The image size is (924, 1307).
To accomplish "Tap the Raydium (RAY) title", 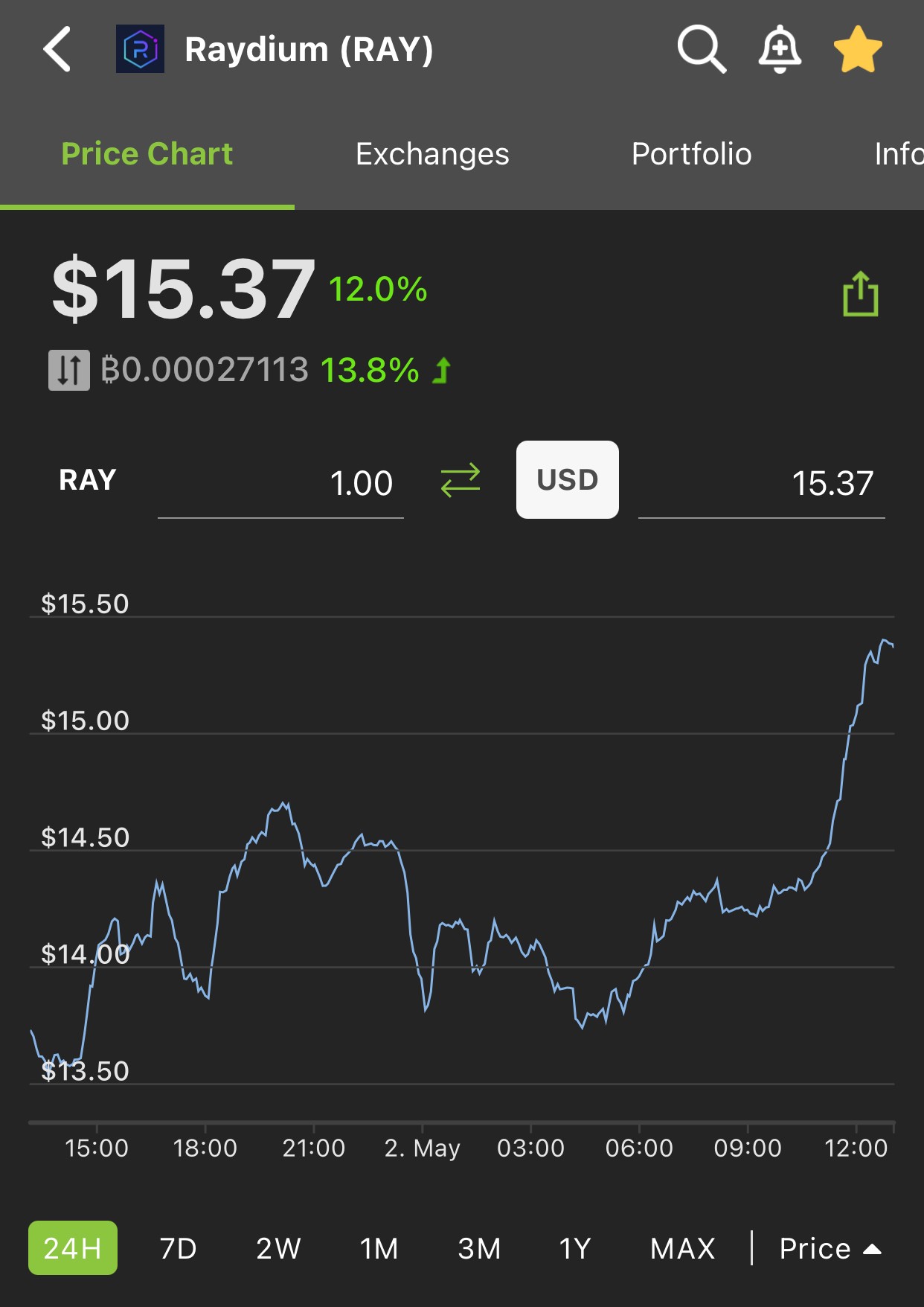I will pyautogui.click(x=309, y=50).
